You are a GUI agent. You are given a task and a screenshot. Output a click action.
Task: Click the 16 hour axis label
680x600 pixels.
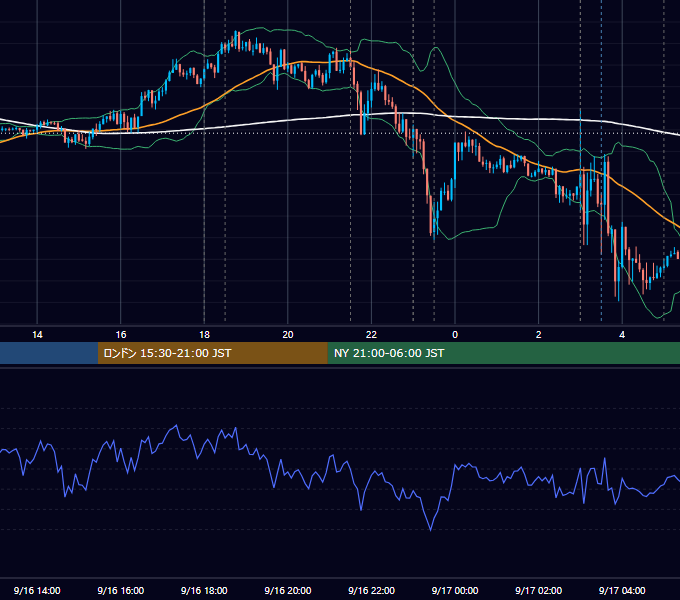(121, 335)
